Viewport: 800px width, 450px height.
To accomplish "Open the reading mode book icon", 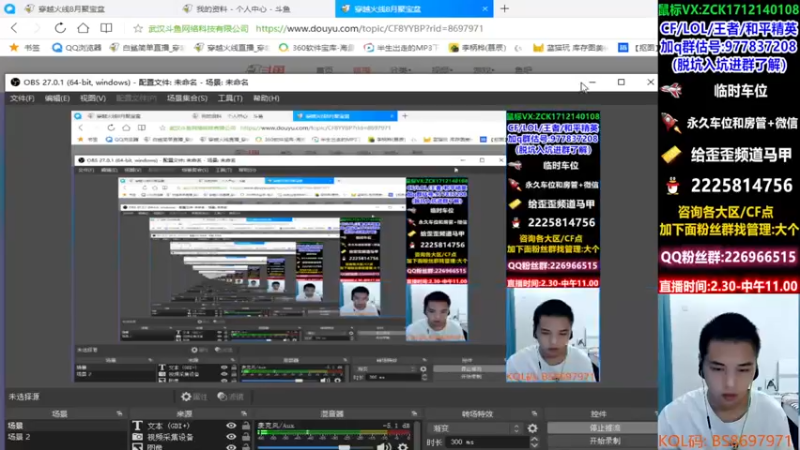I will [x=106, y=28].
